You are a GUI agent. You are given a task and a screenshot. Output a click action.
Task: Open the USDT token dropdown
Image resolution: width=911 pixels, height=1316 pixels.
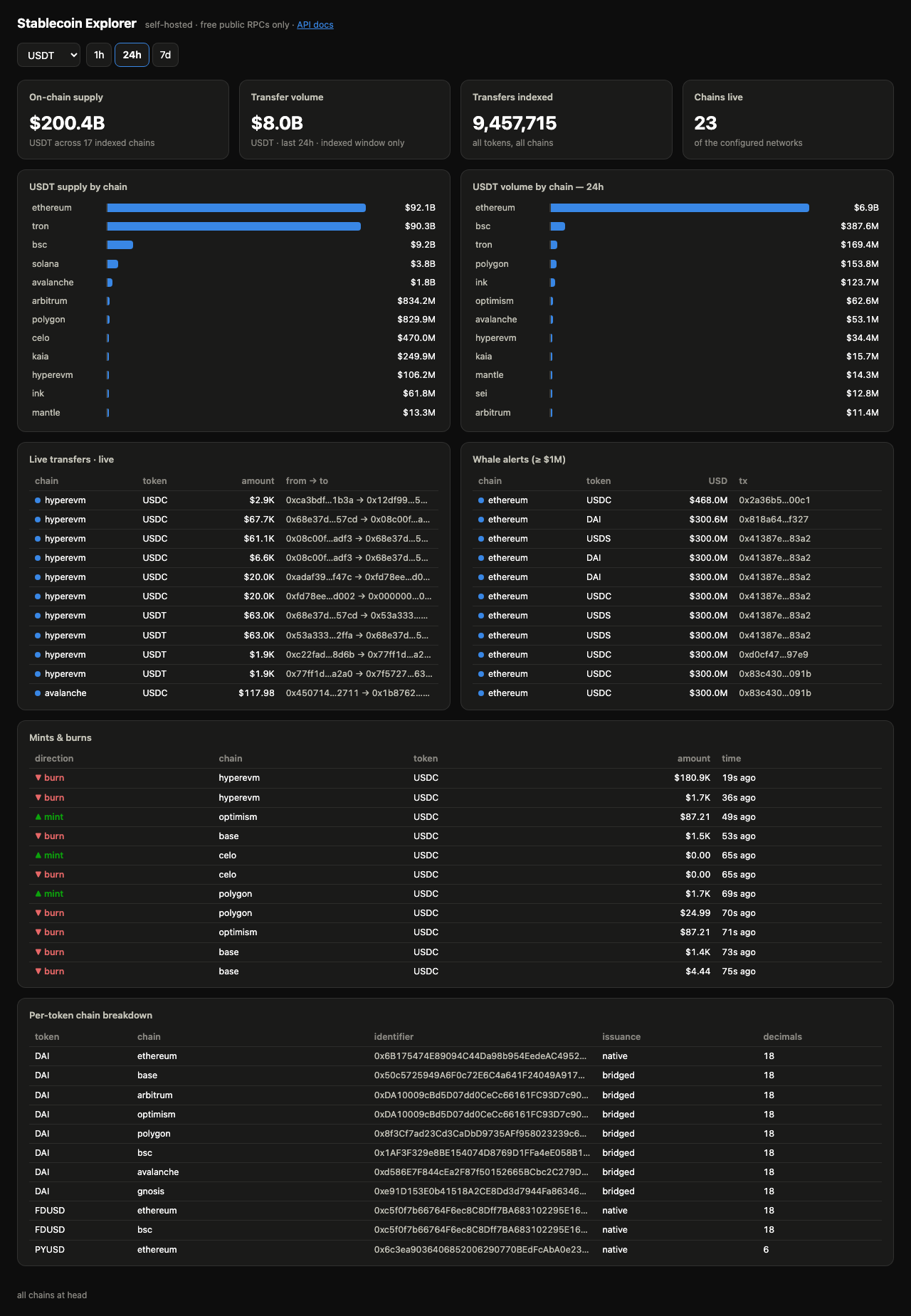pyautogui.click(x=48, y=55)
